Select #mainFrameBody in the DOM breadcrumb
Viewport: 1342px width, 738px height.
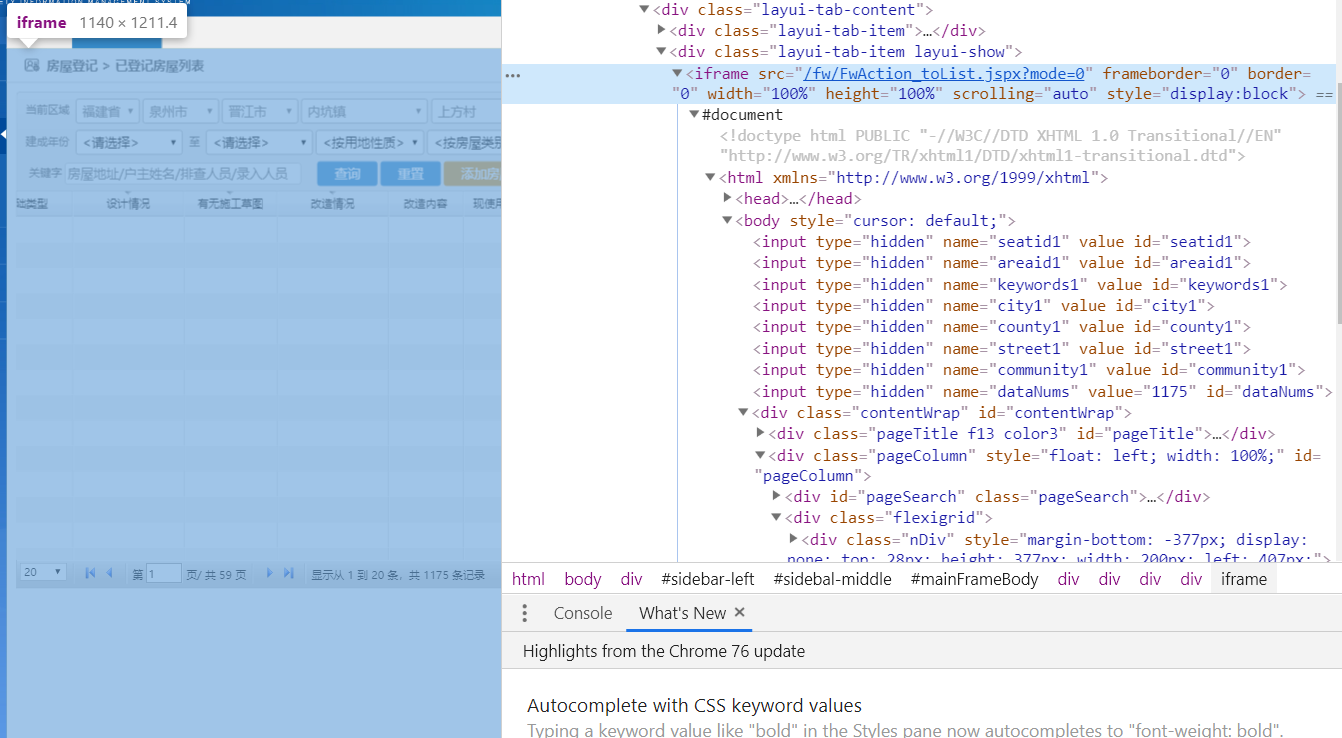(x=975, y=579)
